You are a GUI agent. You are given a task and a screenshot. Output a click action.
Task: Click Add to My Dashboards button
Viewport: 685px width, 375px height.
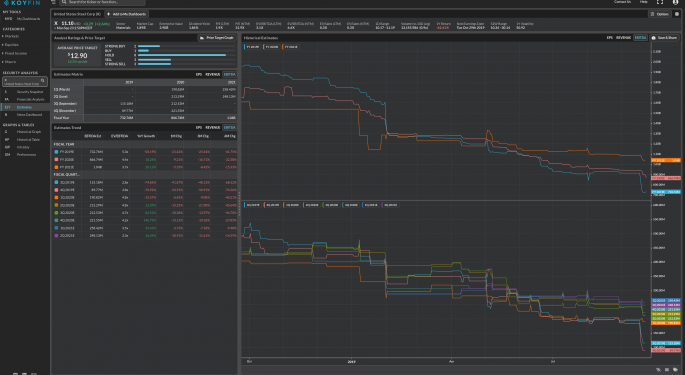click(x=127, y=14)
